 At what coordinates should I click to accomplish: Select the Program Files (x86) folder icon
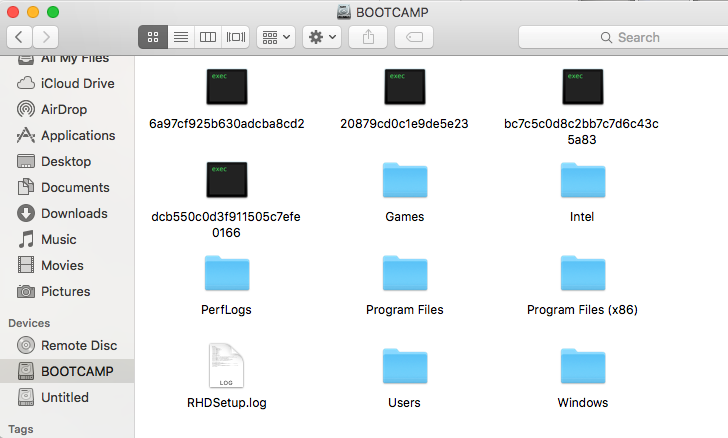click(x=583, y=273)
